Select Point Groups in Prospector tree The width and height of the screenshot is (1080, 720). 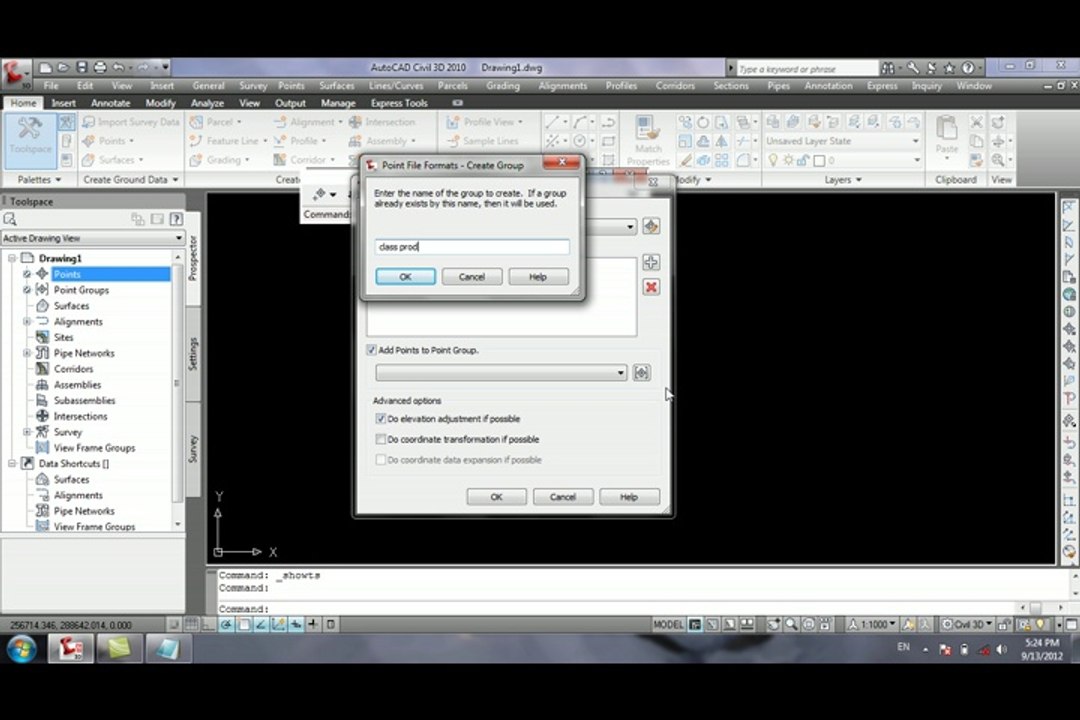pyautogui.click(x=81, y=290)
